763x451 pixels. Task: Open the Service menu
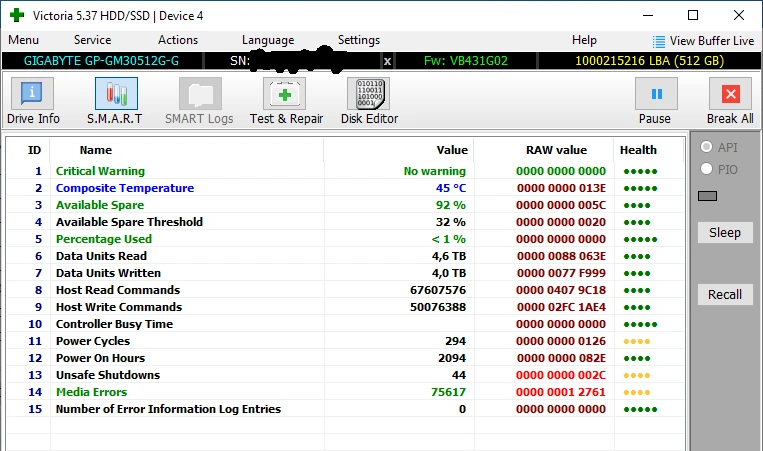click(x=92, y=40)
